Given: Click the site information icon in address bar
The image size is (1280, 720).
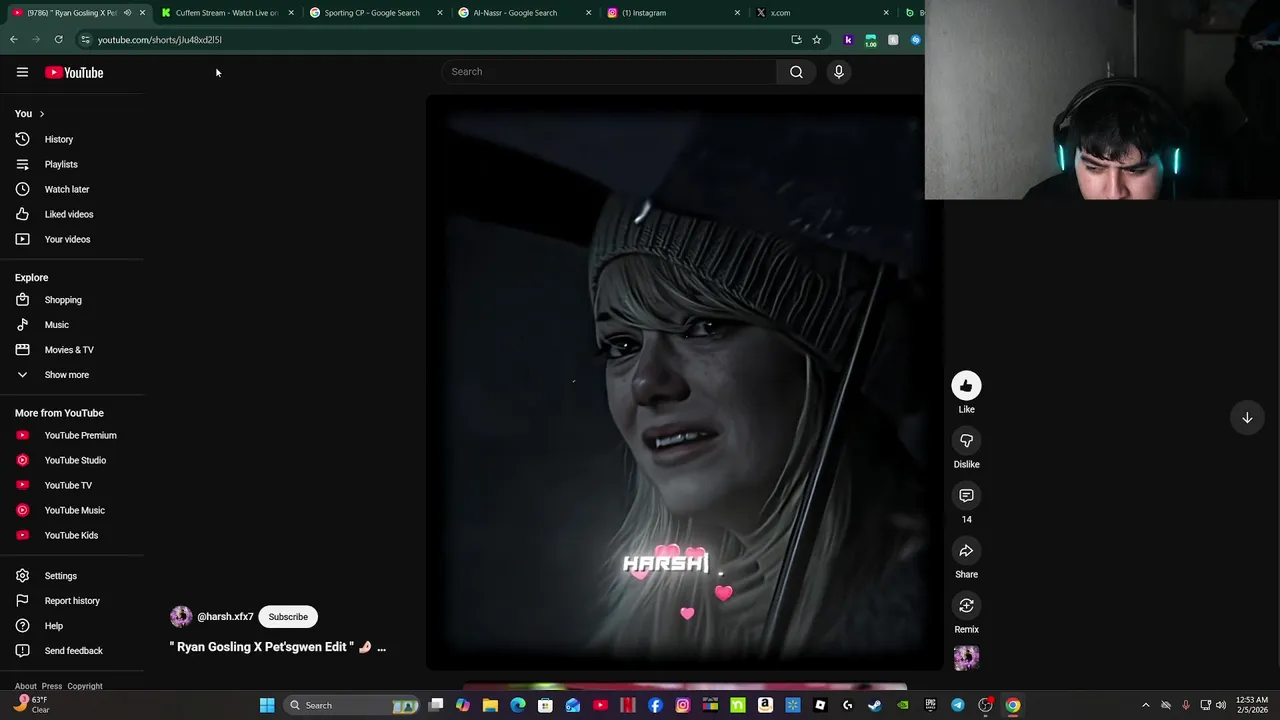Looking at the screenshot, I should coord(86,40).
